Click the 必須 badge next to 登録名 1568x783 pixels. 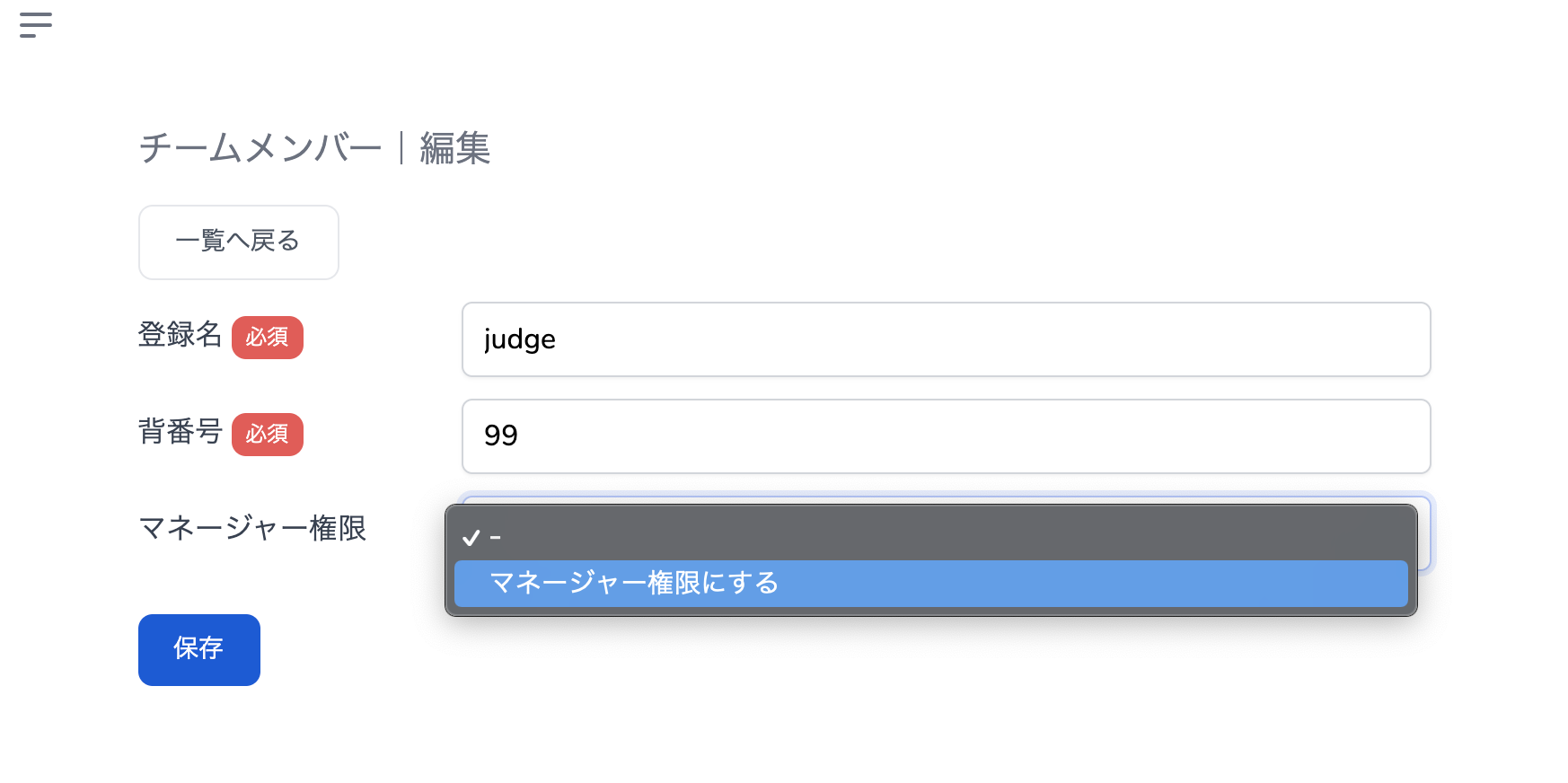coord(268,338)
